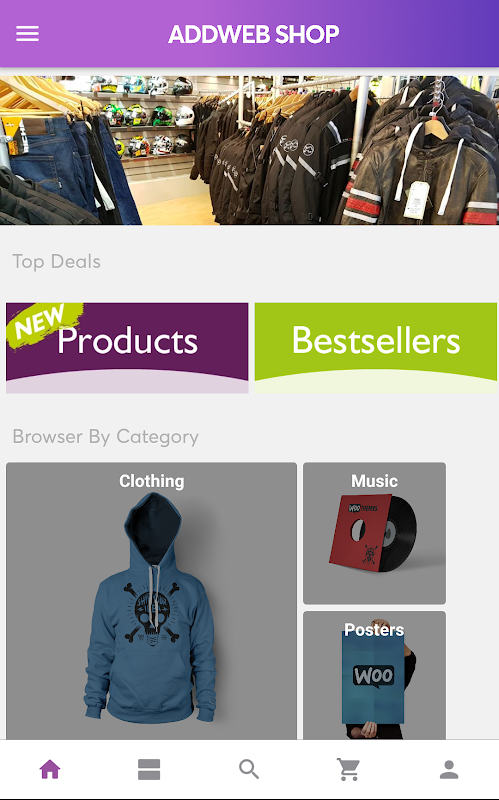The width and height of the screenshot is (499, 800).
Task: Select the Clothing category tile
Action: point(152,601)
